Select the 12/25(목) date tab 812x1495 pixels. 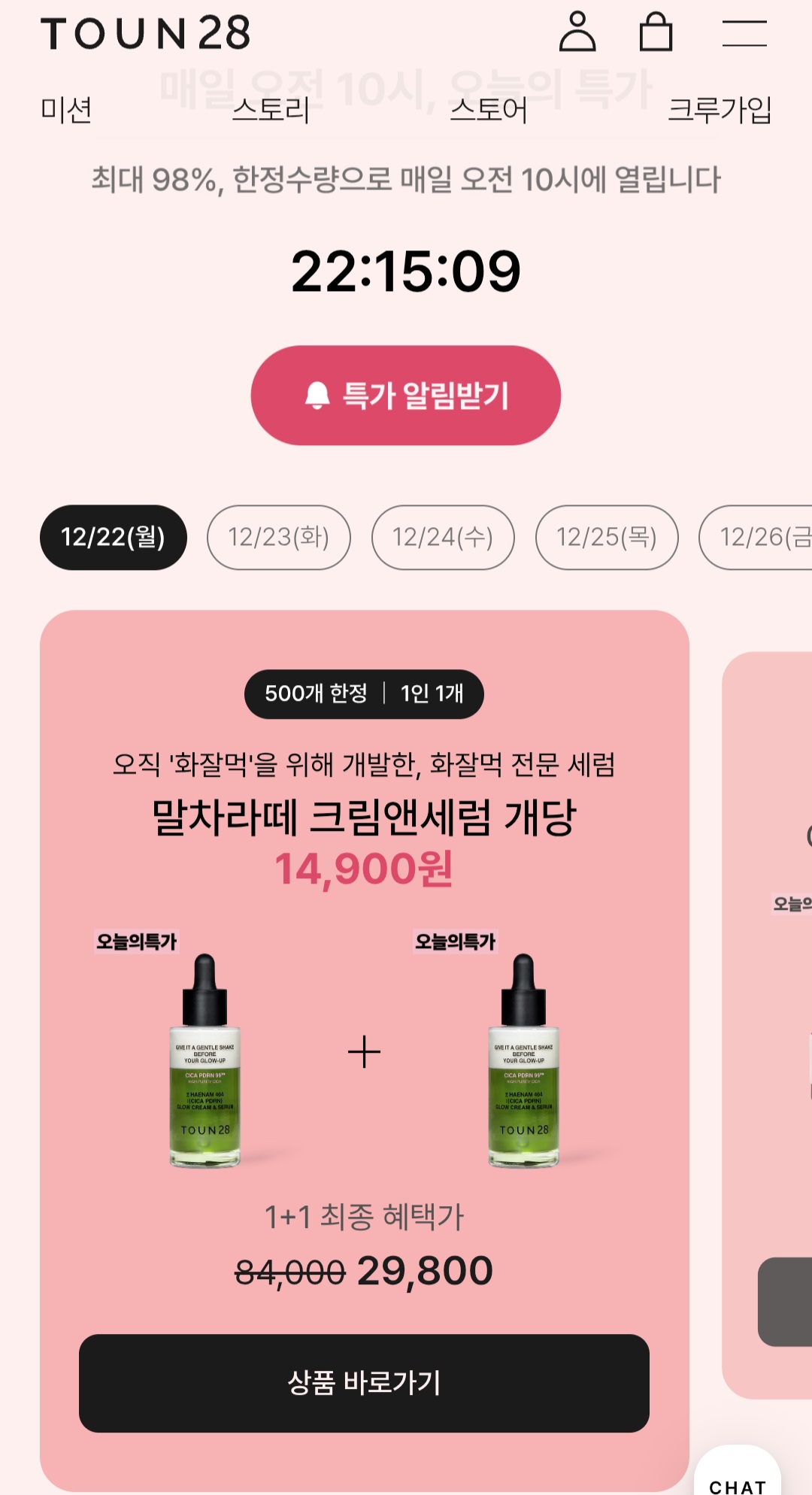(607, 537)
